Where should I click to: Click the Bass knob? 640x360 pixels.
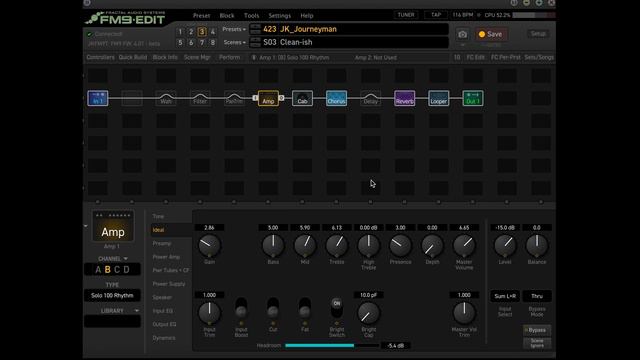273,245
